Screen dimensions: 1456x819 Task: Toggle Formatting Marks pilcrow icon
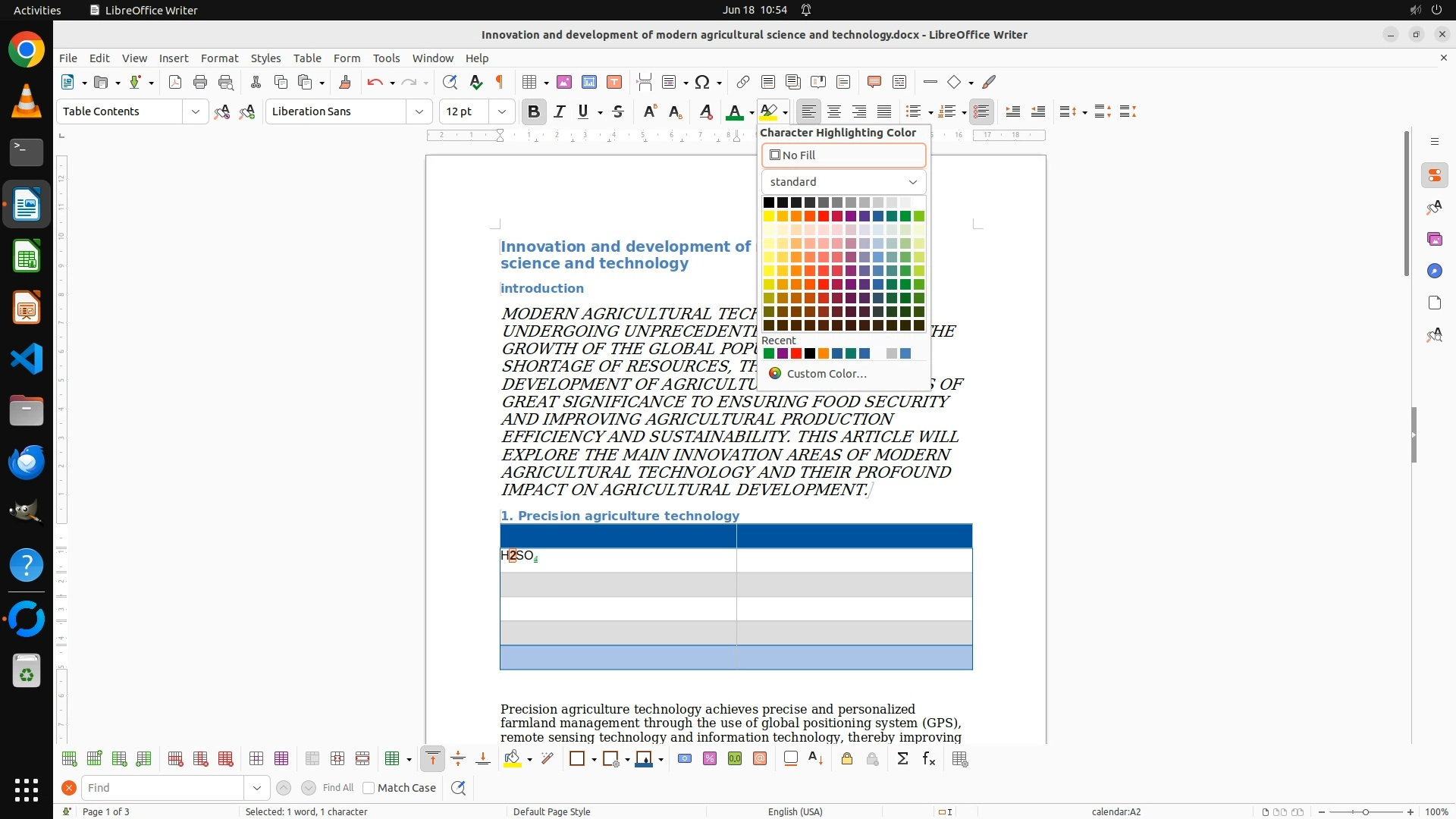500,82
